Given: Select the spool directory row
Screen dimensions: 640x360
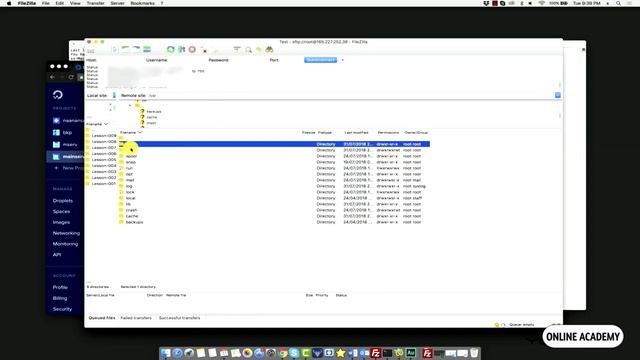Looking at the screenshot, I should (x=274, y=156).
